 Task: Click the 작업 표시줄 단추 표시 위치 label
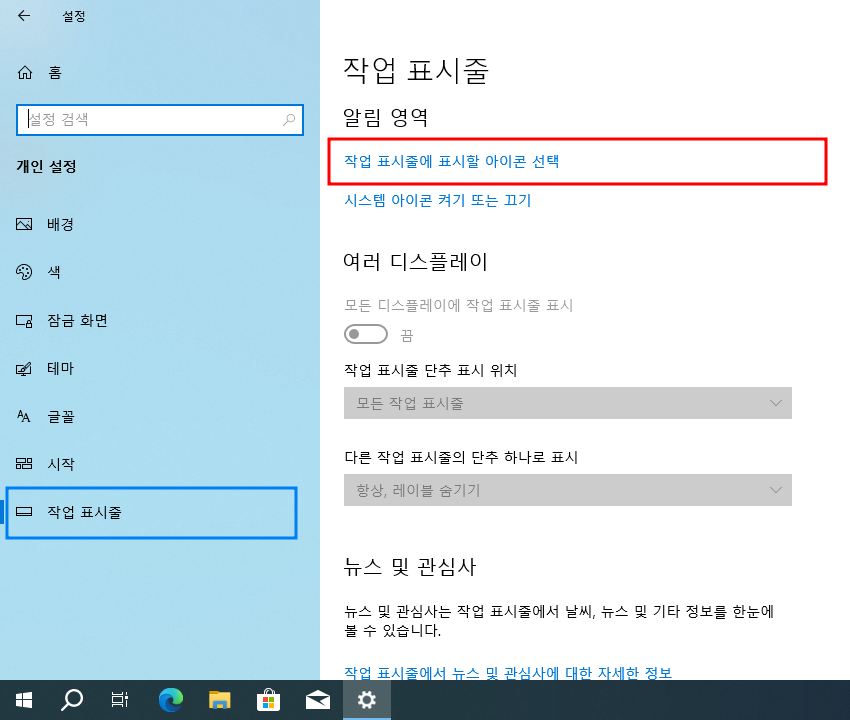(431, 370)
